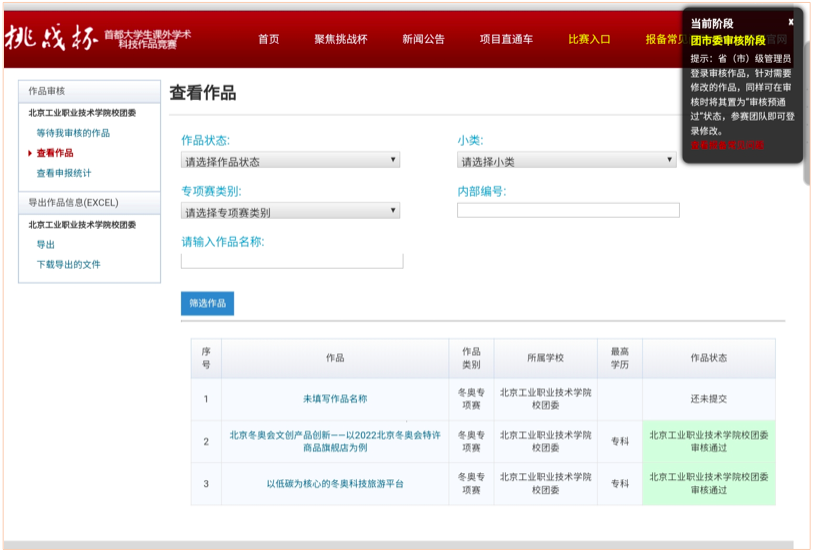Open the 作品状态 dropdown
The height and width of the screenshot is (554, 814).
click(x=290, y=161)
